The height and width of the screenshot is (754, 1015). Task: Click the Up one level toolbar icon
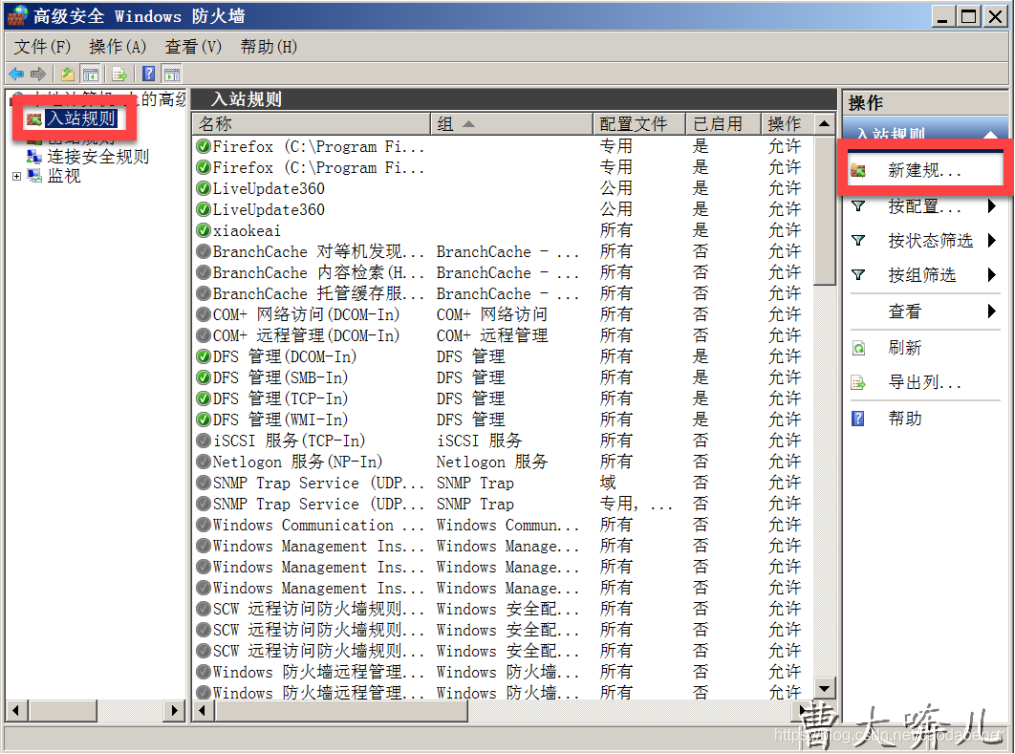(67, 74)
